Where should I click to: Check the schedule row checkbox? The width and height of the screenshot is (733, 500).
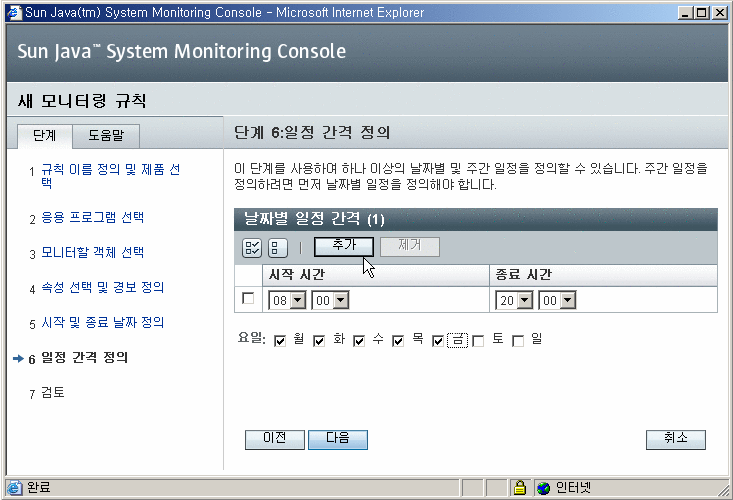click(x=248, y=298)
